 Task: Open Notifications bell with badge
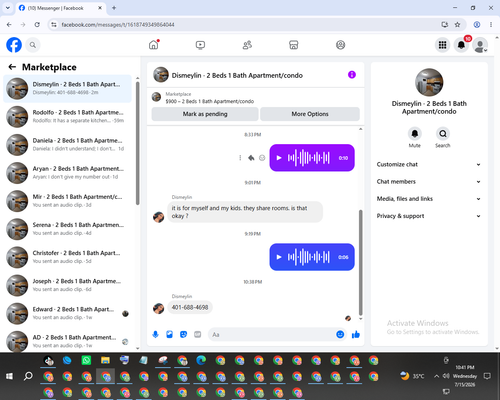click(x=461, y=45)
